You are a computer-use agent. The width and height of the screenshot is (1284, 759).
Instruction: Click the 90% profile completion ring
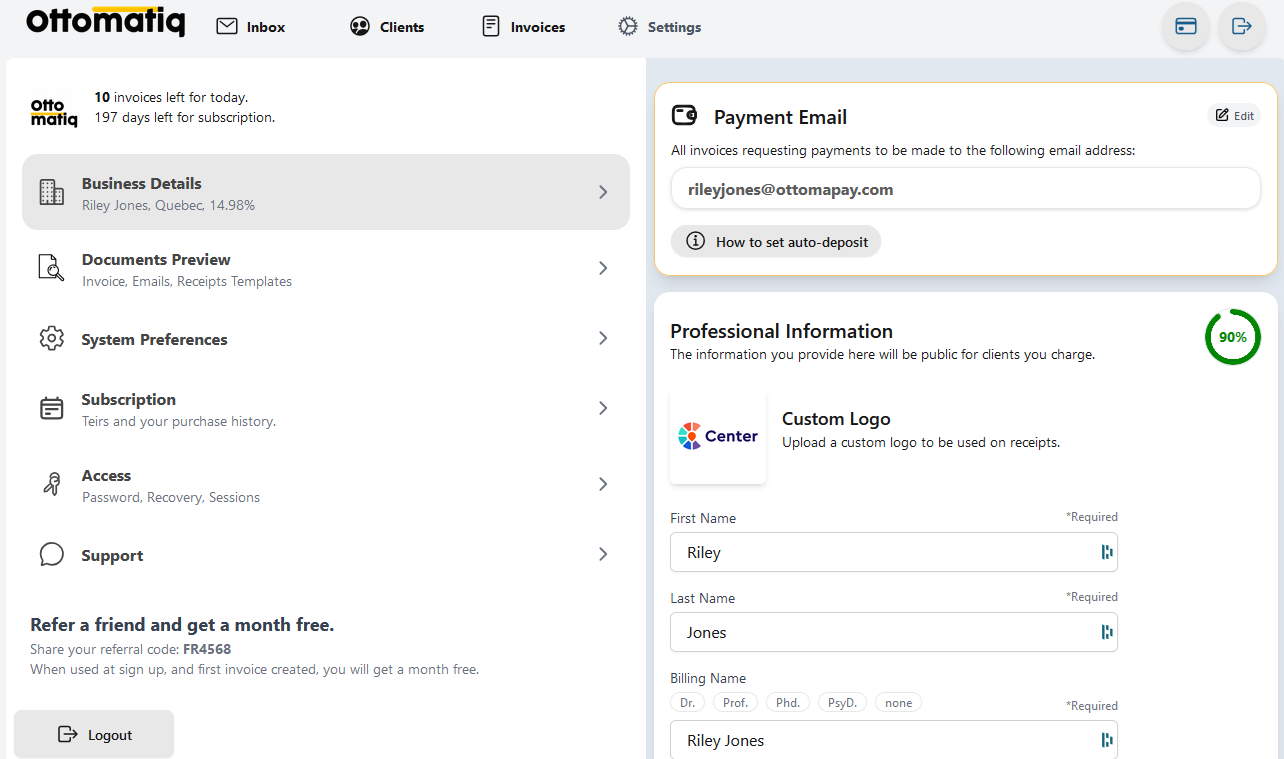1232,337
